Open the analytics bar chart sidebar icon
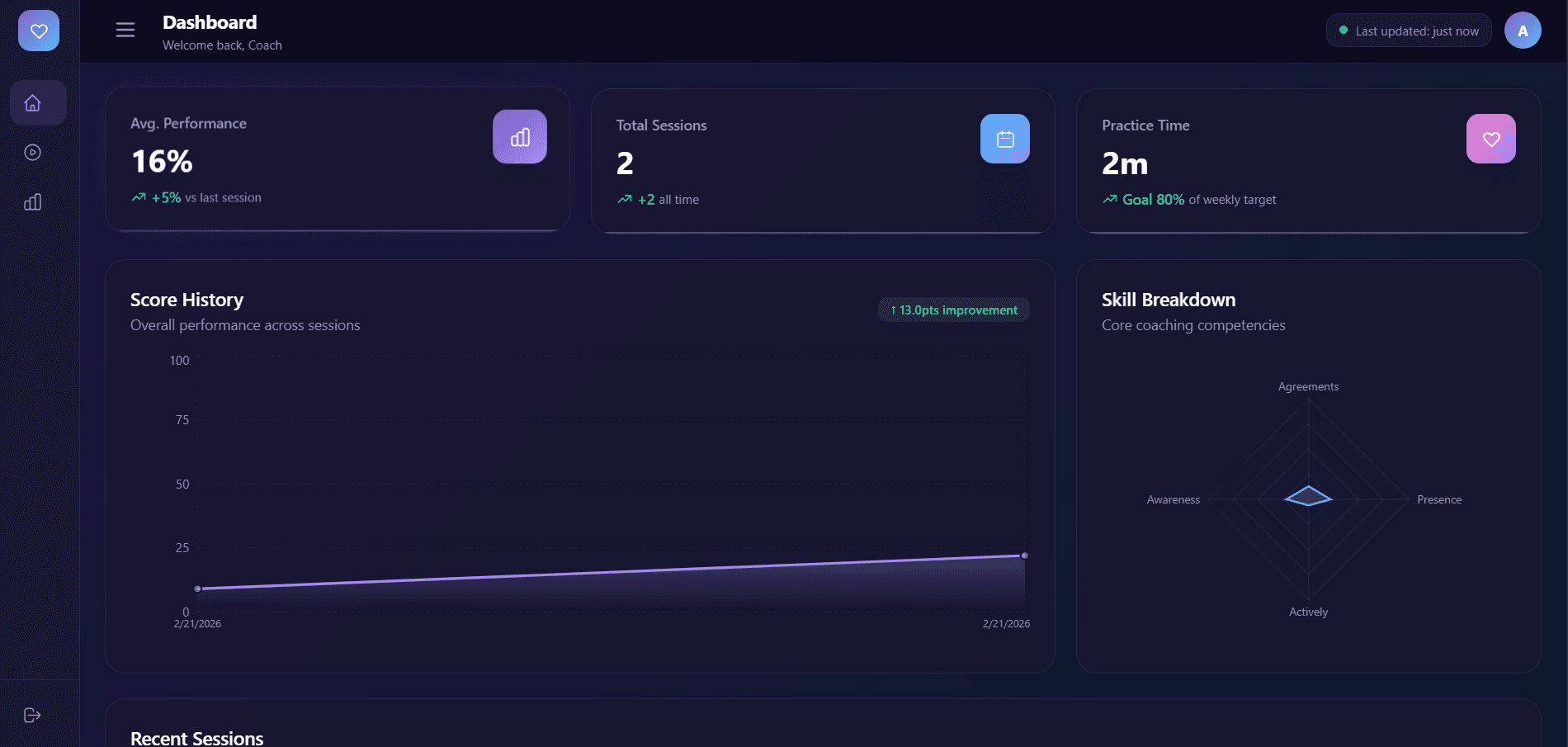The height and width of the screenshot is (747, 1568). coord(33,202)
